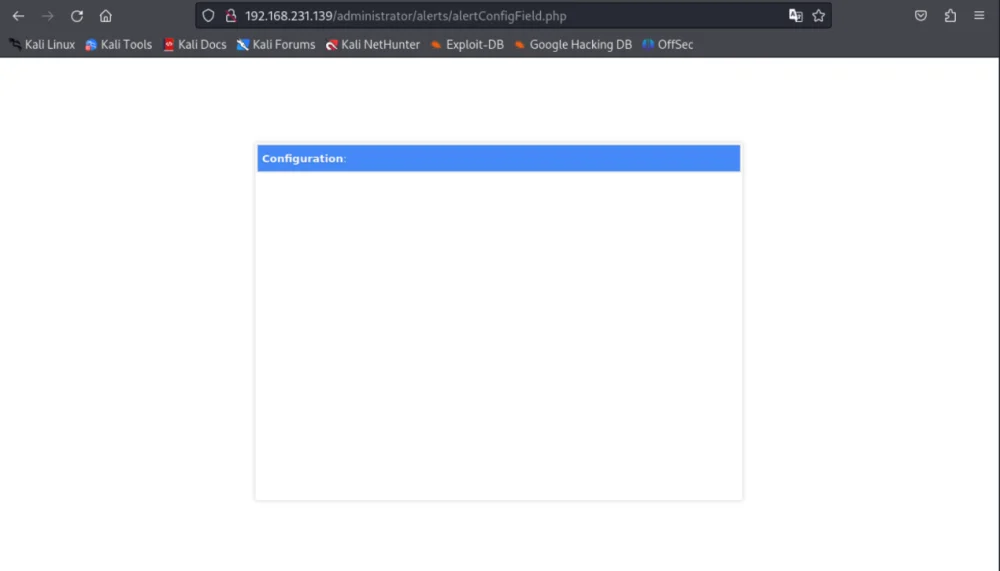Show site security lock information
This screenshot has width=1000, height=571.
point(231,16)
